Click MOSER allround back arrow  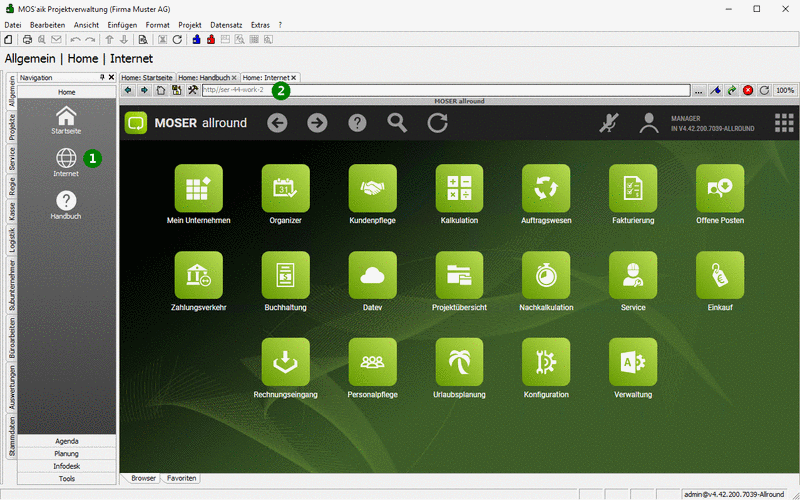277,123
